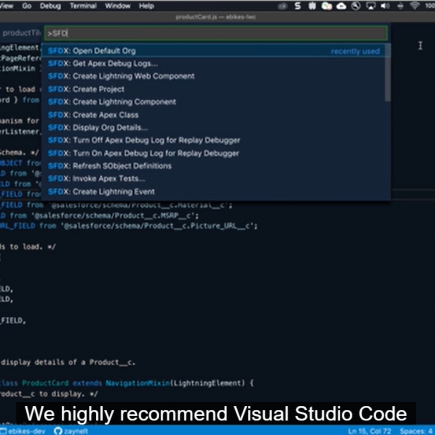Choose SFDX: Invoke Apex Tests command
The height and width of the screenshot is (435, 435).
(x=216, y=179)
